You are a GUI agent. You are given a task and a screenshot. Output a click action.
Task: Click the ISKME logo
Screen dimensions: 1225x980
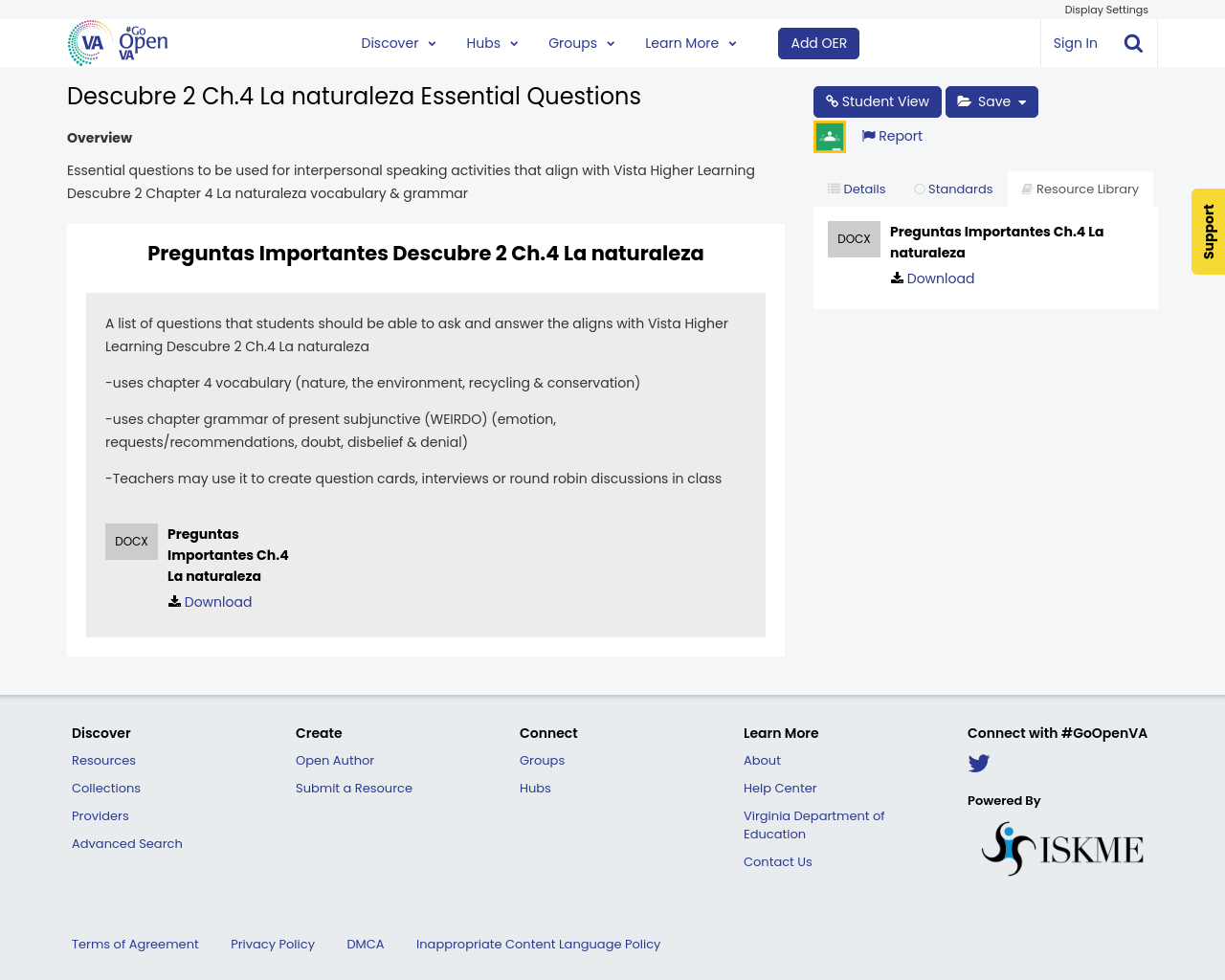coord(1062,849)
